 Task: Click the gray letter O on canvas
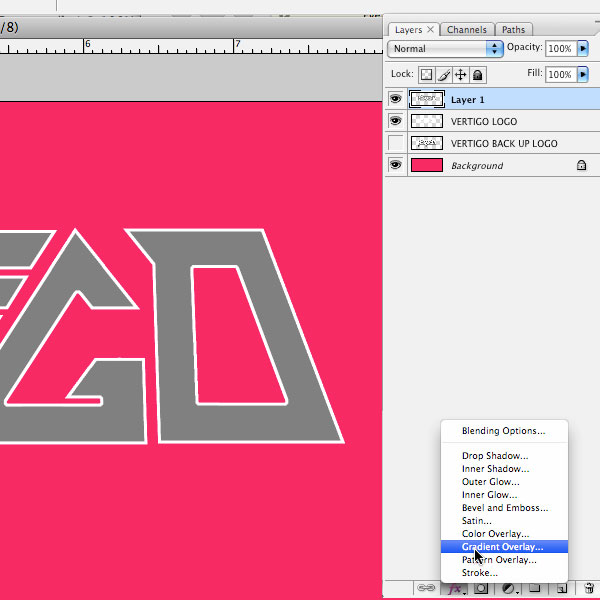point(172,344)
